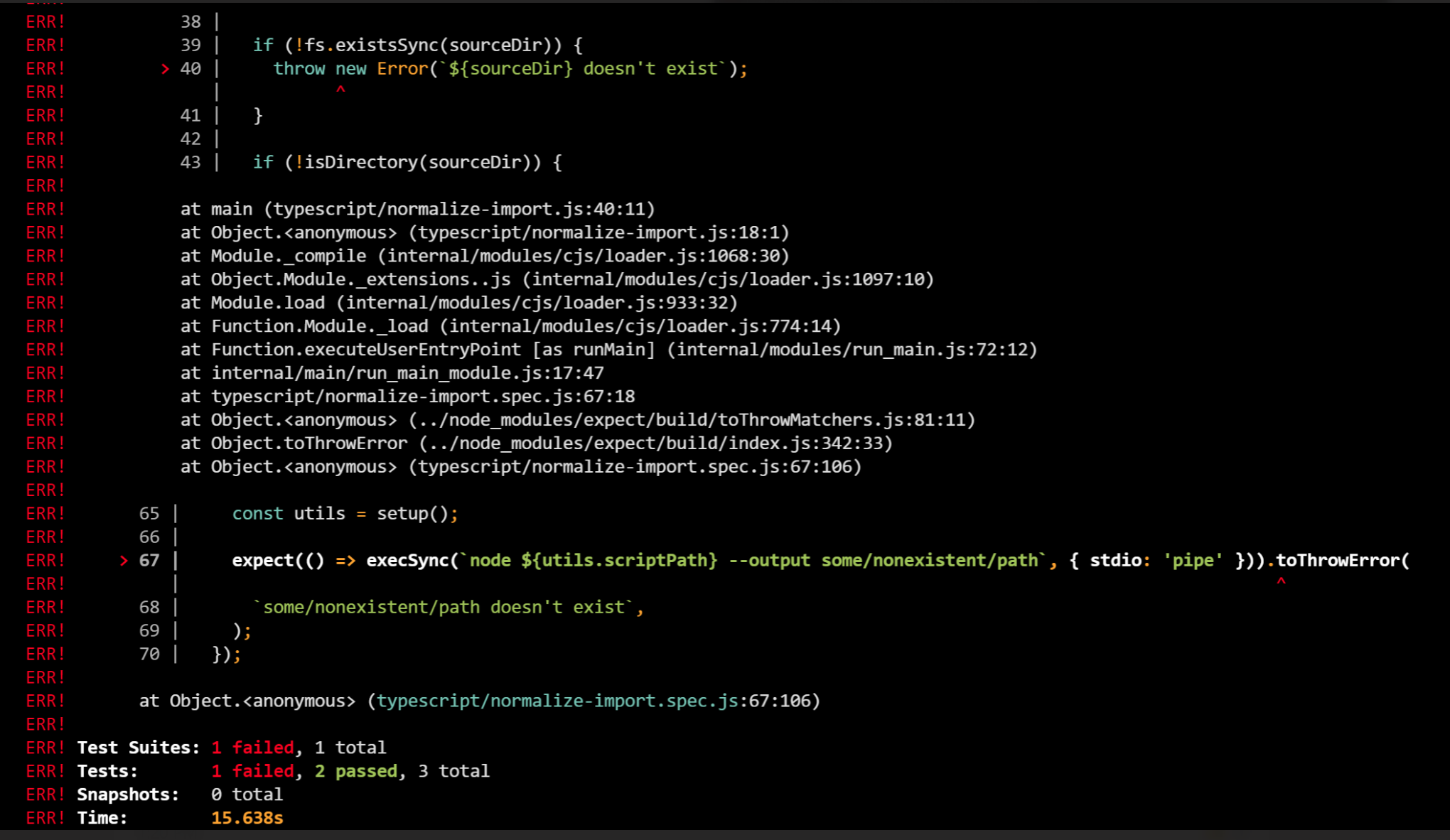1450x840 pixels.
Task: Click the red caret under toThrowError
Action: click(x=1281, y=582)
